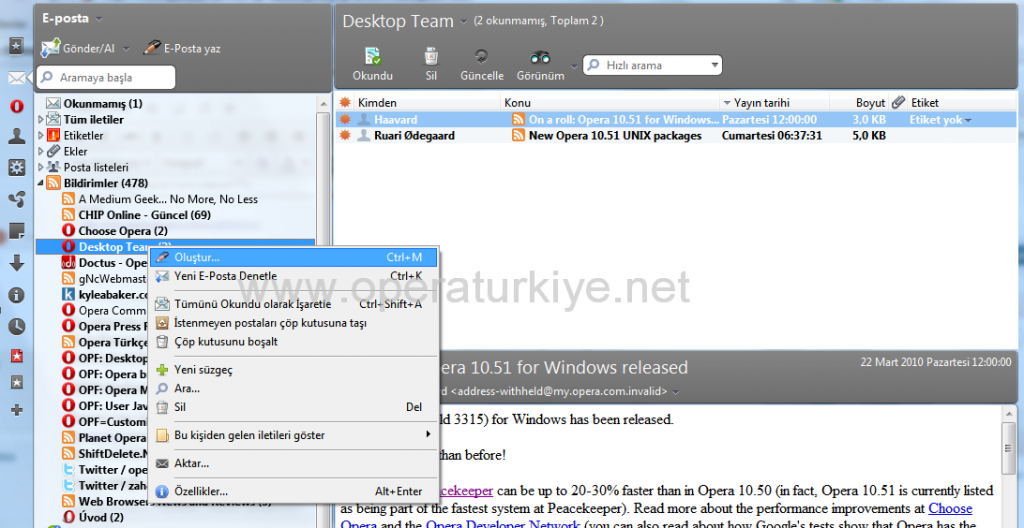Open the Görünüm binoculars view button

tap(540, 64)
